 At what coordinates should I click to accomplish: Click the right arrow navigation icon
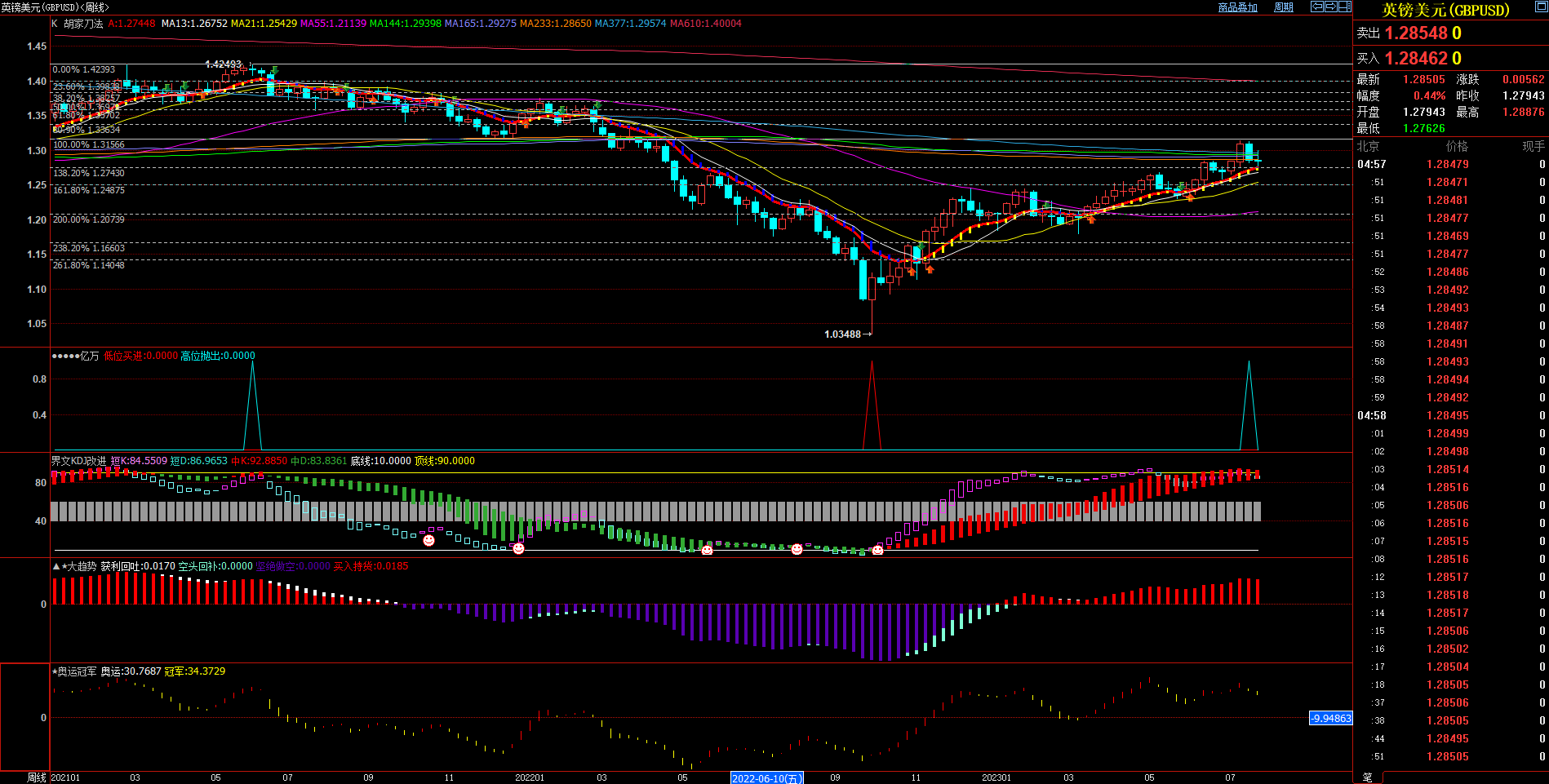click(x=1331, y=7)
